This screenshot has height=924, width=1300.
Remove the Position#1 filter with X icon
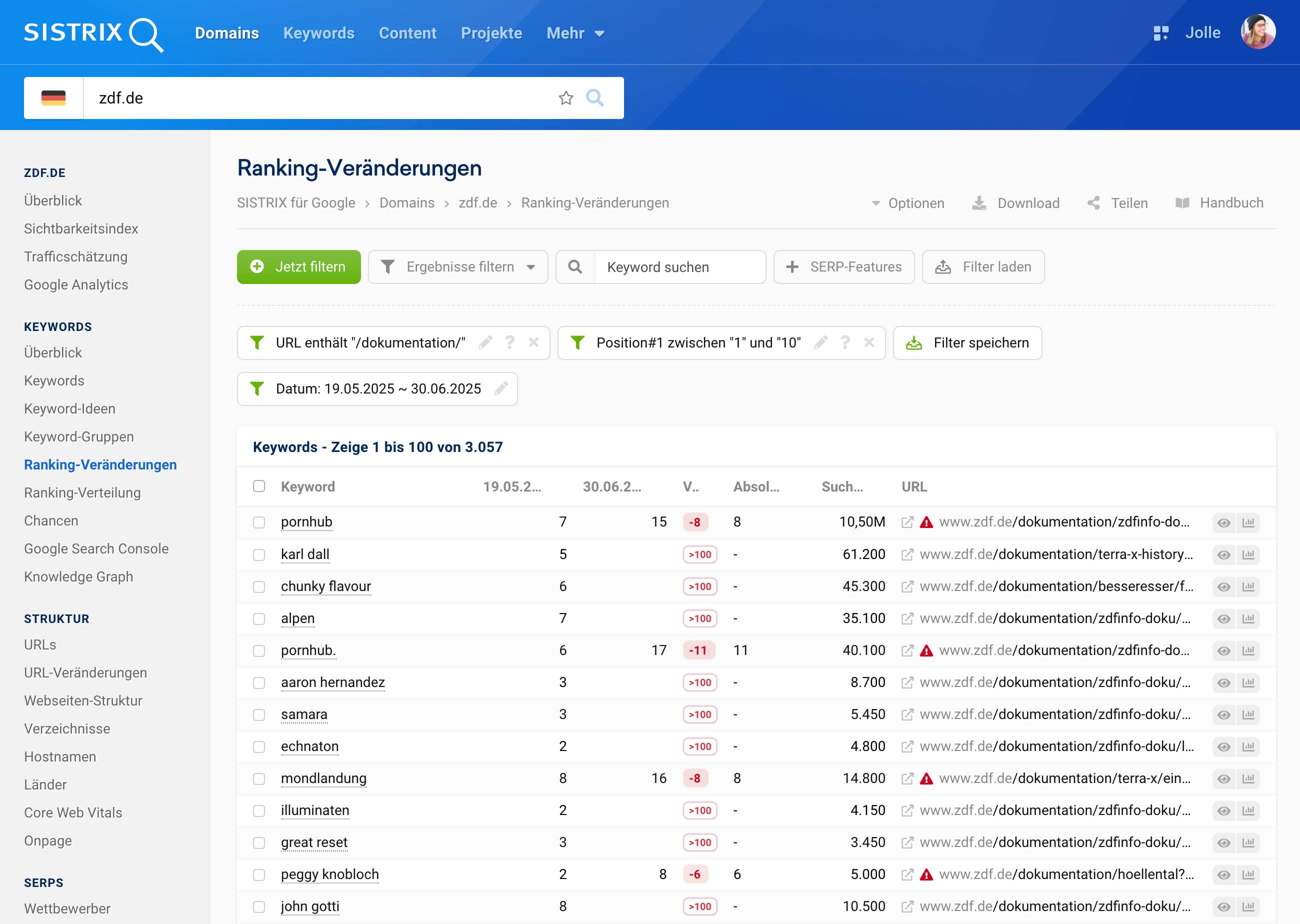tap(869, 342)
